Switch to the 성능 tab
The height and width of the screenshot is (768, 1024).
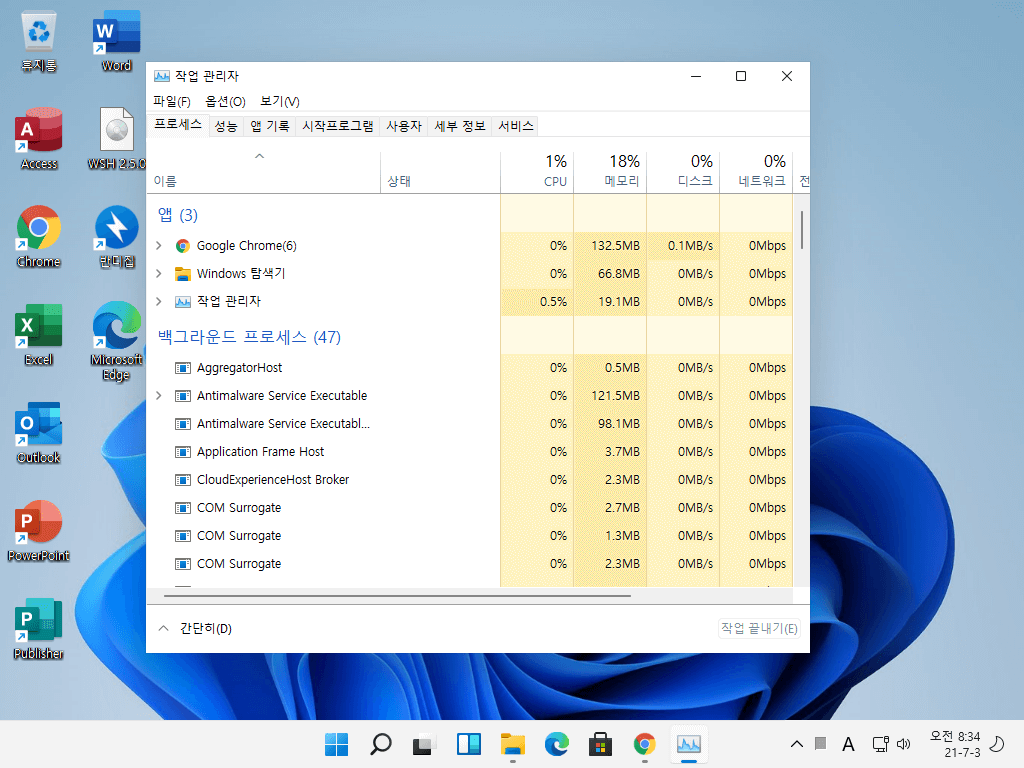pos(226,126)
